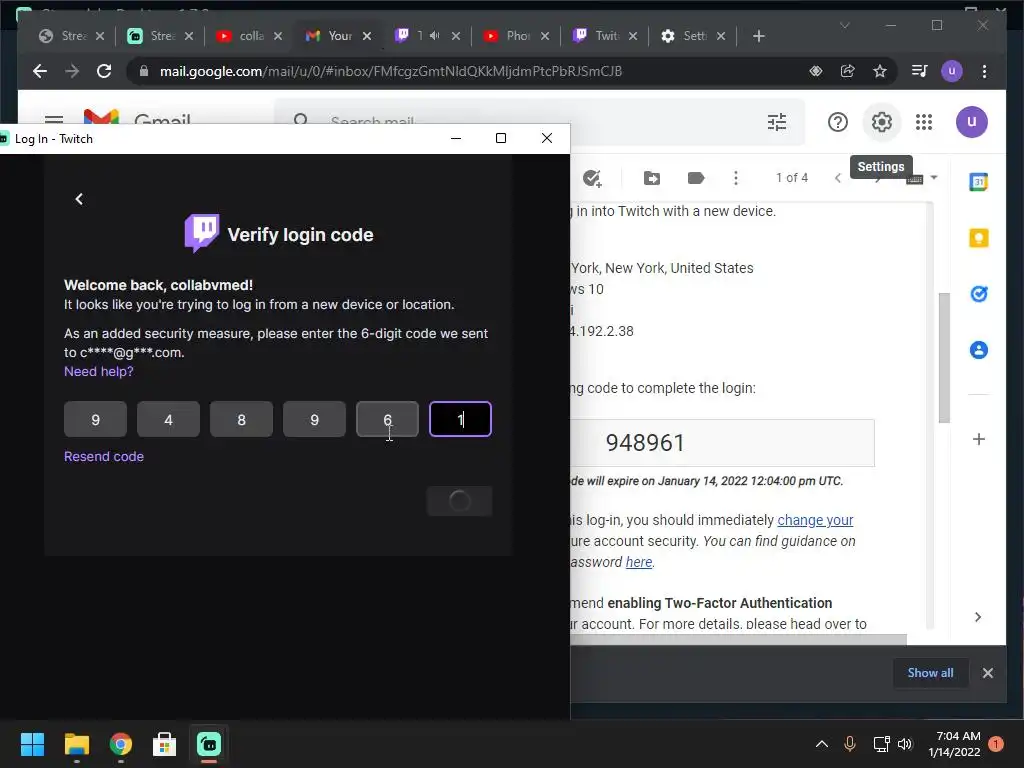
Task: Show hidden system tray icons
Action: 822,744
